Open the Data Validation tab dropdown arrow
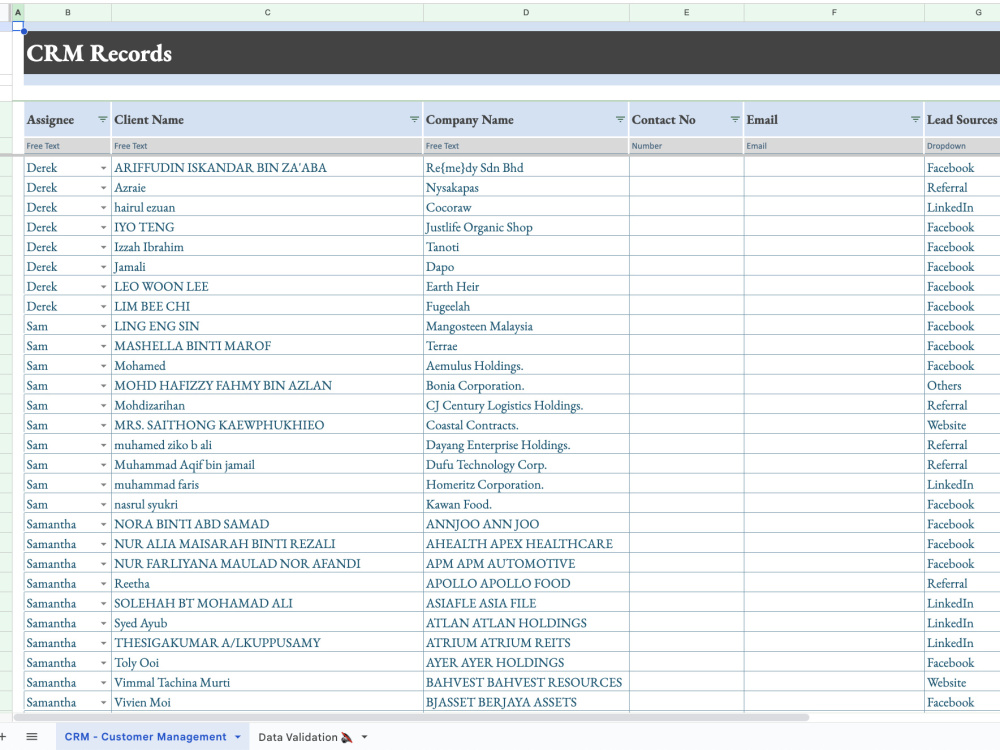Viewport: 1000px width, 750px height. tap(364, 736)
